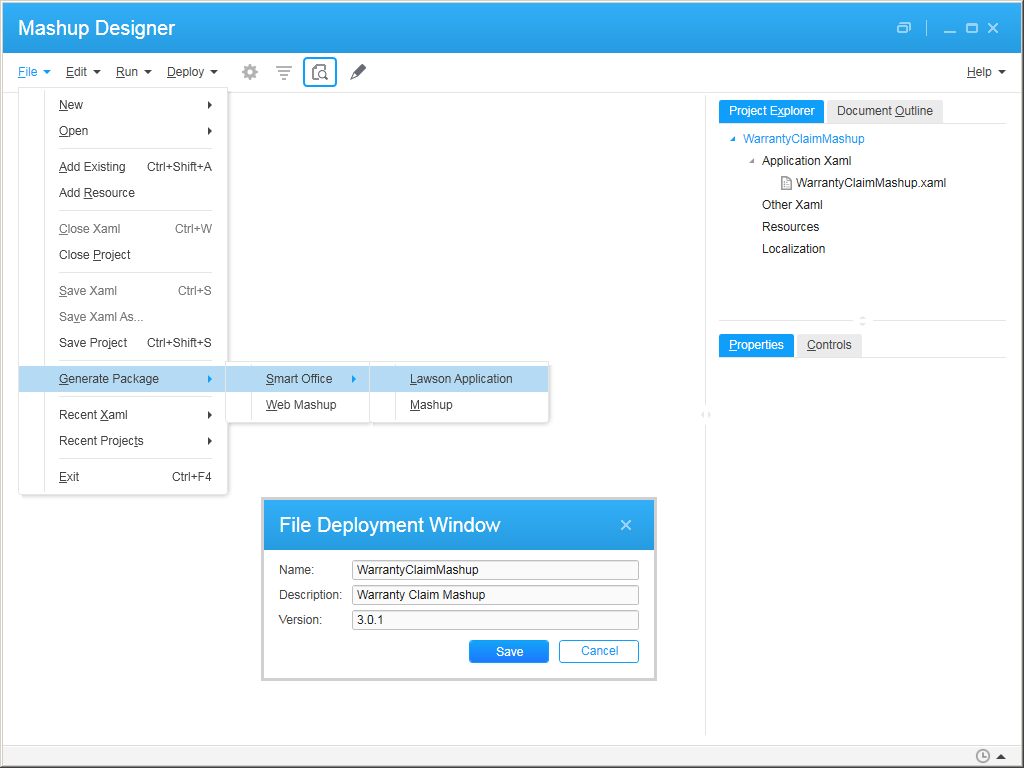
Task: Close the File Deployment Window
Action: (x=626, y=525)
